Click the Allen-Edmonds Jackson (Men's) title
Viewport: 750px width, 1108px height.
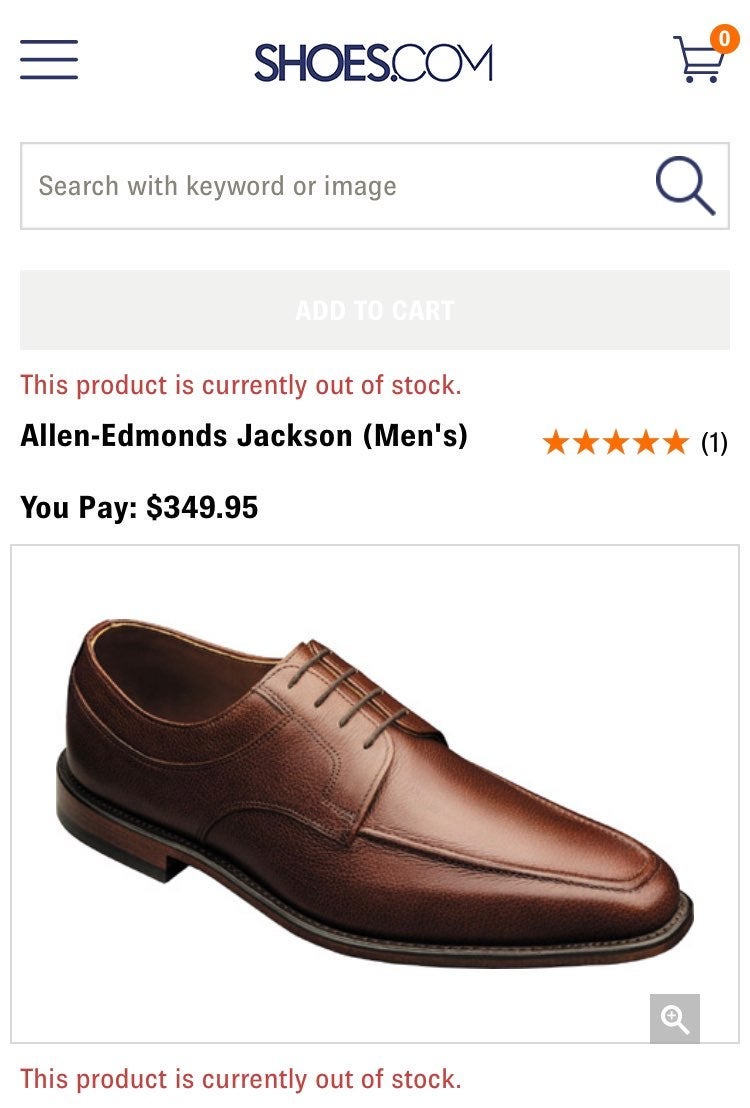244,435
